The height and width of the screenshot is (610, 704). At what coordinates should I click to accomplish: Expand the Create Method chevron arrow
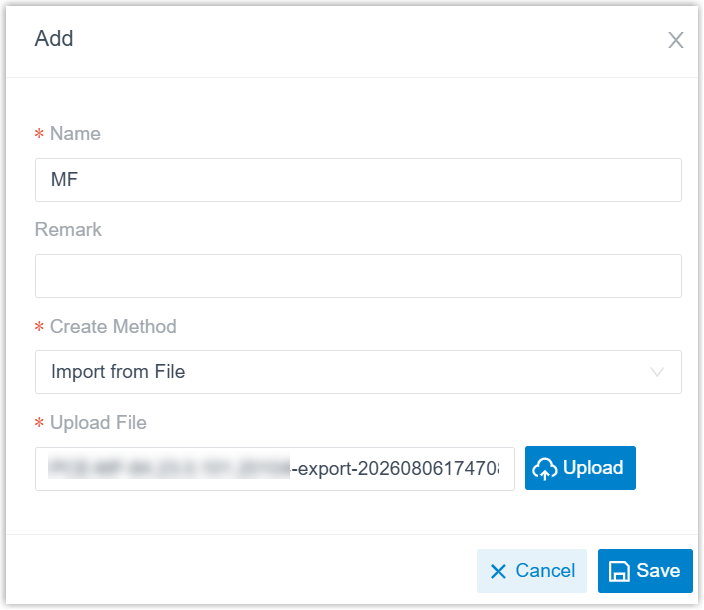(657, 372)
